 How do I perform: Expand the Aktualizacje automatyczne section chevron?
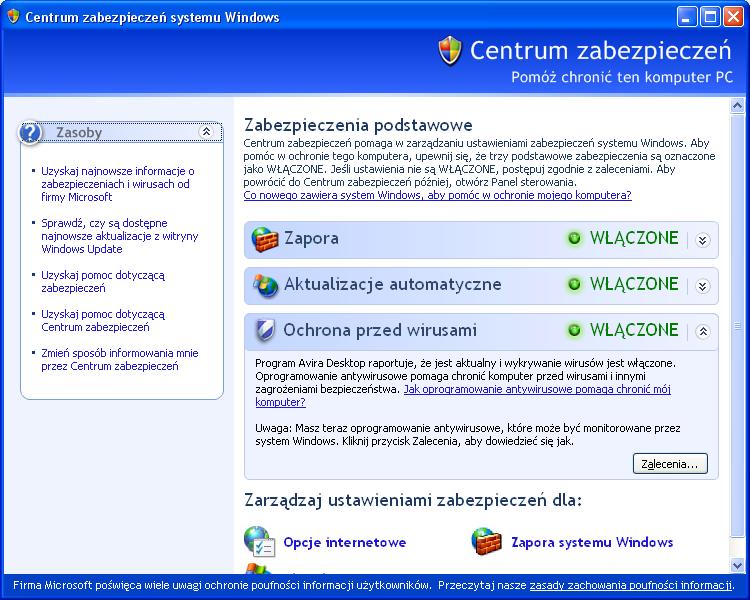[x=702, y=286]
